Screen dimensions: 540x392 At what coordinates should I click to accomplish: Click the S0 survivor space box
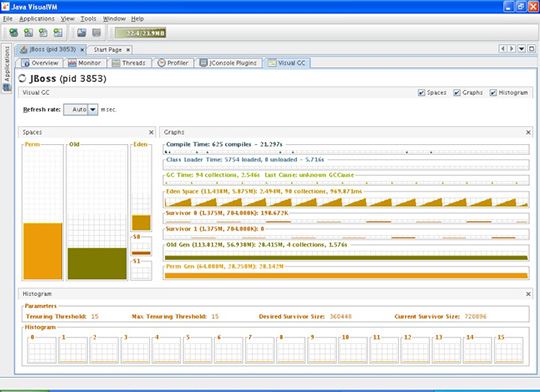pyautogui.click(x=141, y=246)
